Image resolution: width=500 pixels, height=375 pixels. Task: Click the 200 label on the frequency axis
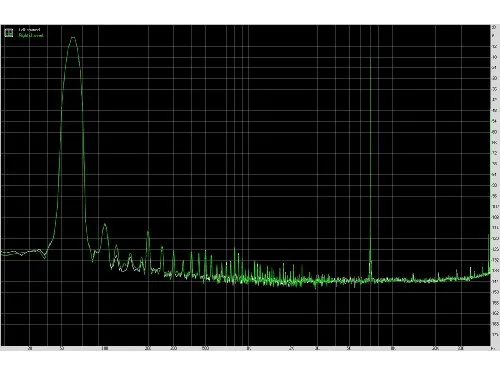(x=148, y=349)
